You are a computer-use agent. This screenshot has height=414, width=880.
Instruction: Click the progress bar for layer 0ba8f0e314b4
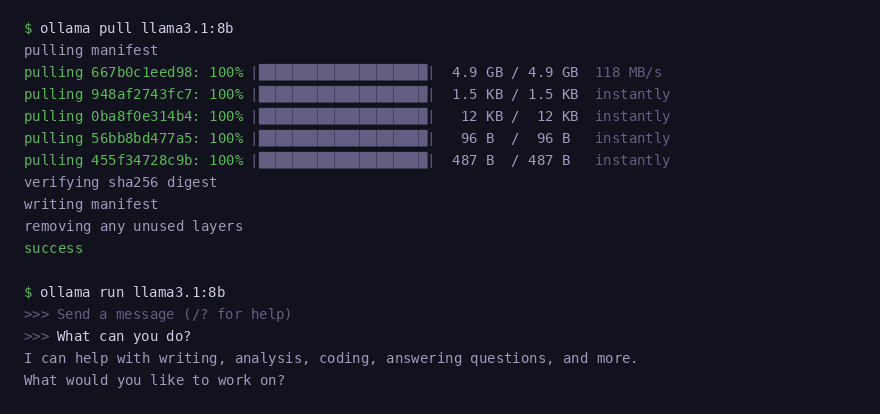tap(343, 116)
